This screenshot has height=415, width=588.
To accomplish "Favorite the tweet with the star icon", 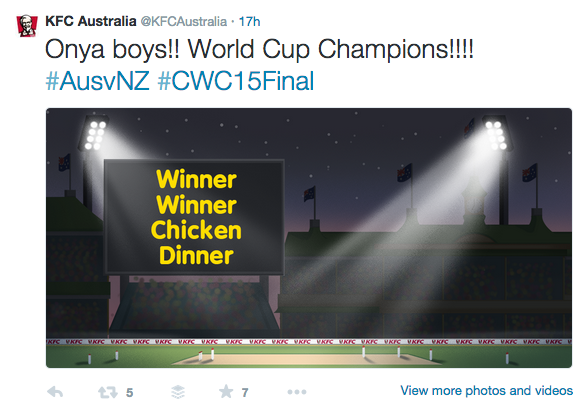I will [x=226, y=392].
